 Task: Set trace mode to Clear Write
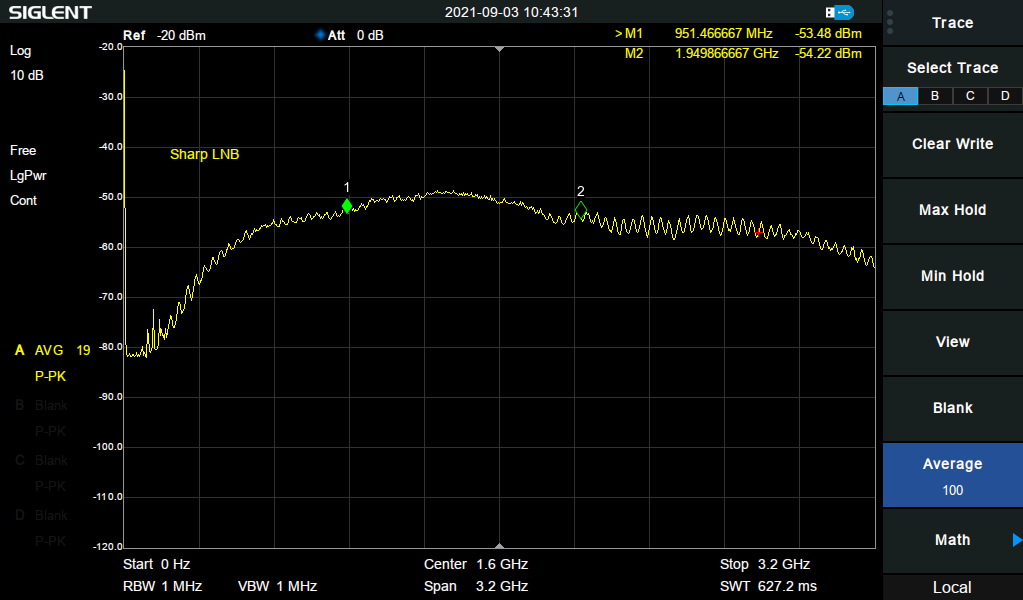953,144
